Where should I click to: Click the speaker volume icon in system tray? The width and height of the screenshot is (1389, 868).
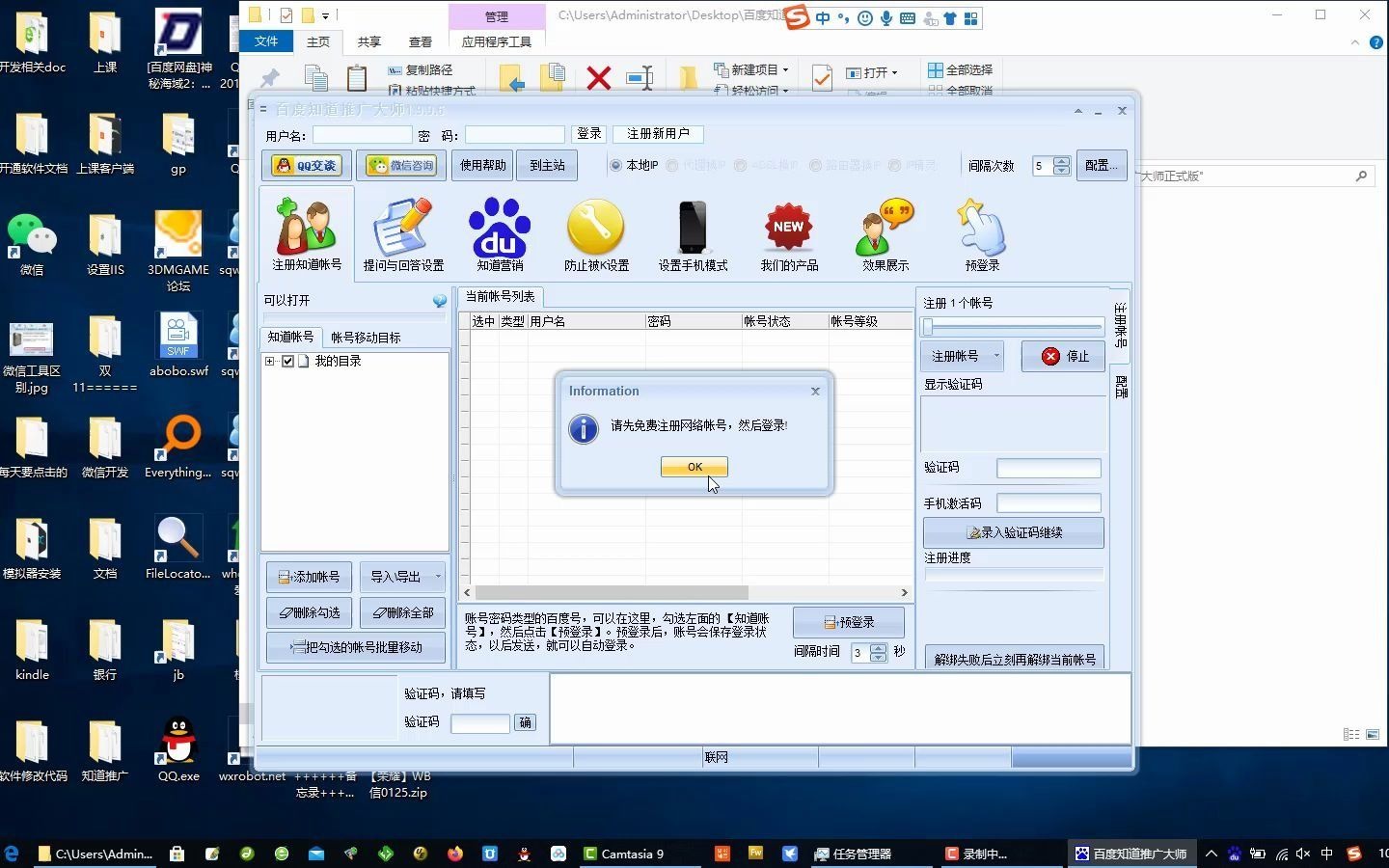[1303, 854]
